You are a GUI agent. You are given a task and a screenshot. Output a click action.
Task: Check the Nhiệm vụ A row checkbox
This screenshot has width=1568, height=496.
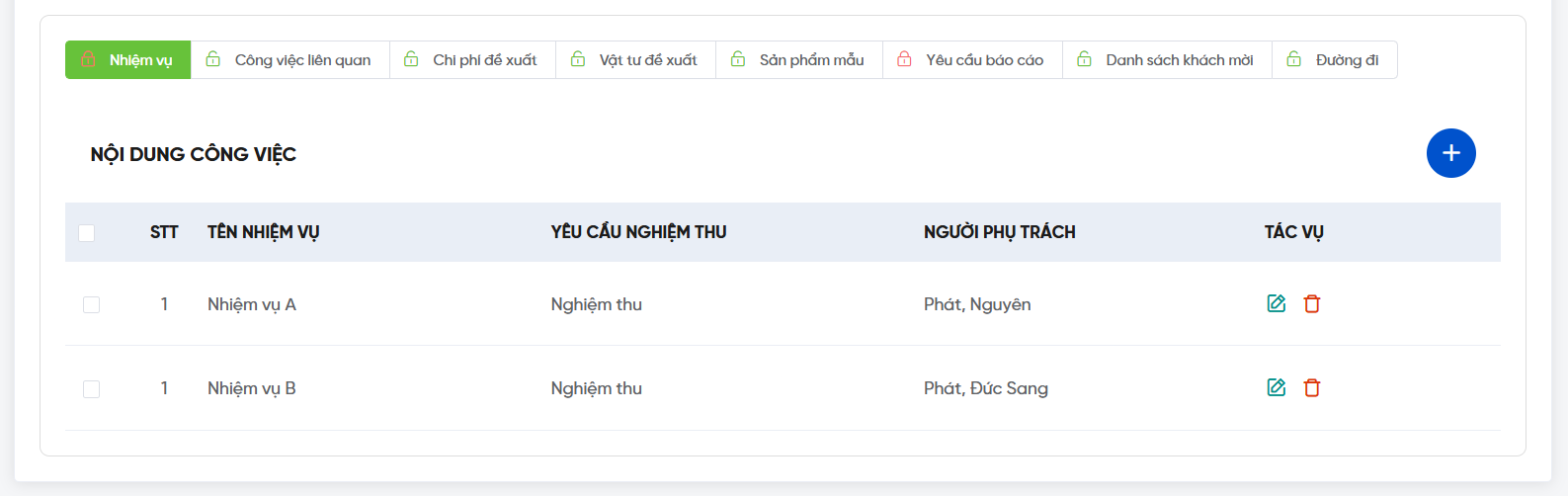coord(91,304)
